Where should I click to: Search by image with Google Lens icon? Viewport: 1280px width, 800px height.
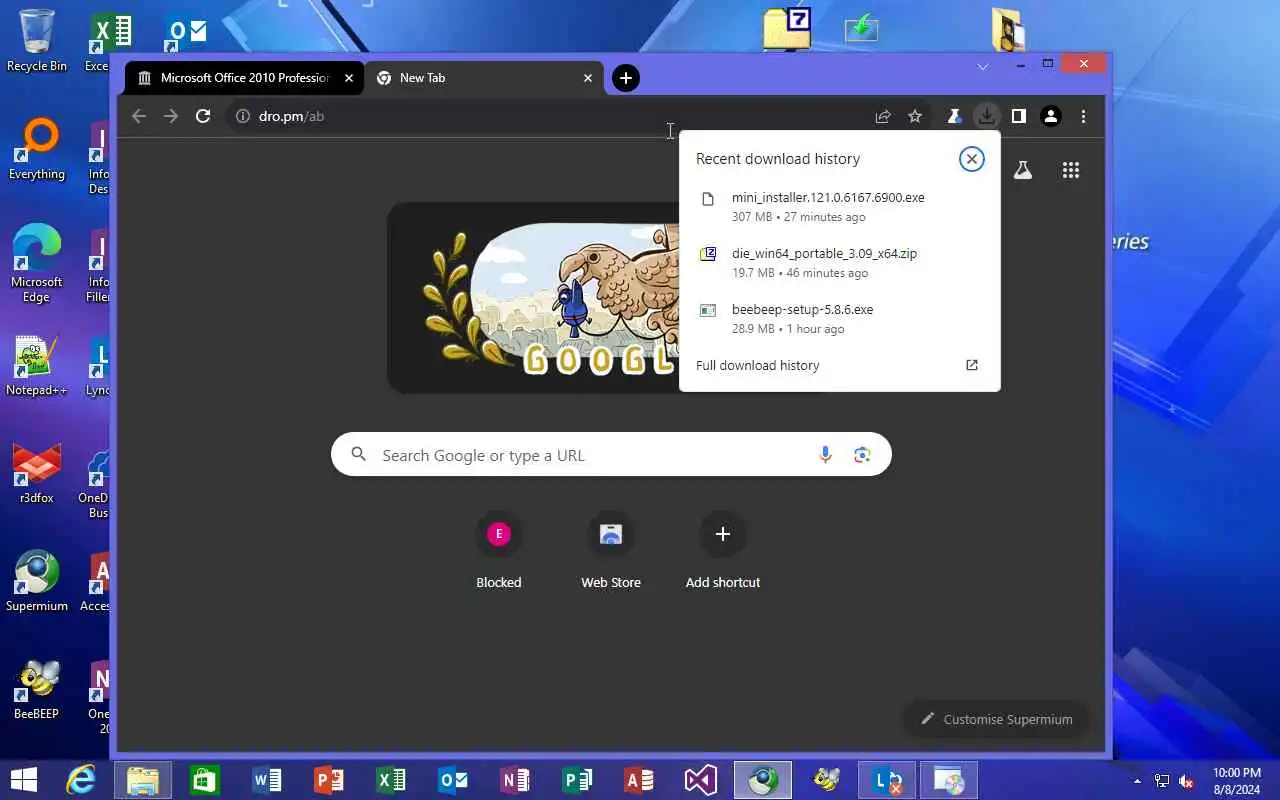[862, 455]
